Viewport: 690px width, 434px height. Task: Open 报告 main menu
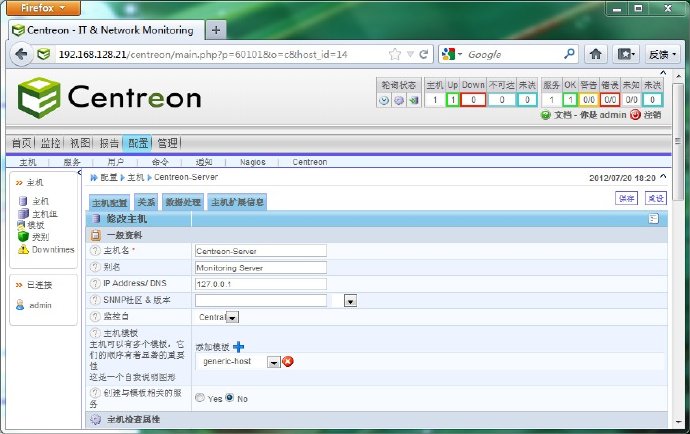click(x=109, y=143)
